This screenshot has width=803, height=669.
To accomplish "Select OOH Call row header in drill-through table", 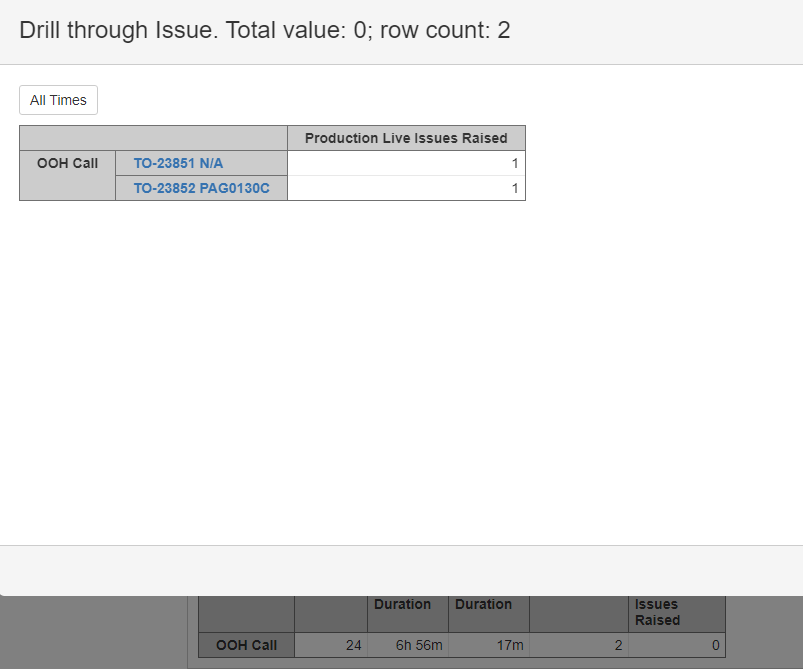I will (67, 163).
